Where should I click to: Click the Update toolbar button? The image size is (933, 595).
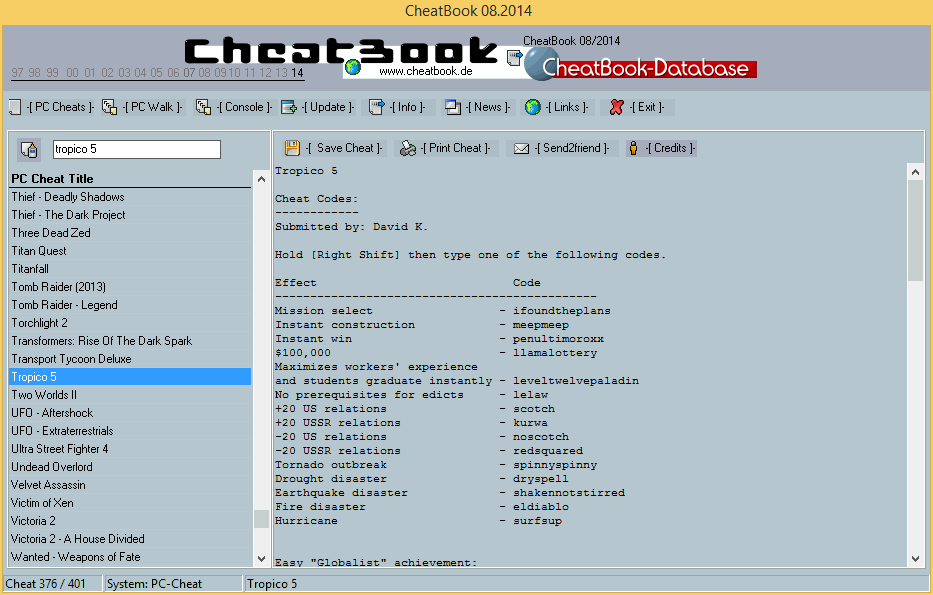[318, 107]
